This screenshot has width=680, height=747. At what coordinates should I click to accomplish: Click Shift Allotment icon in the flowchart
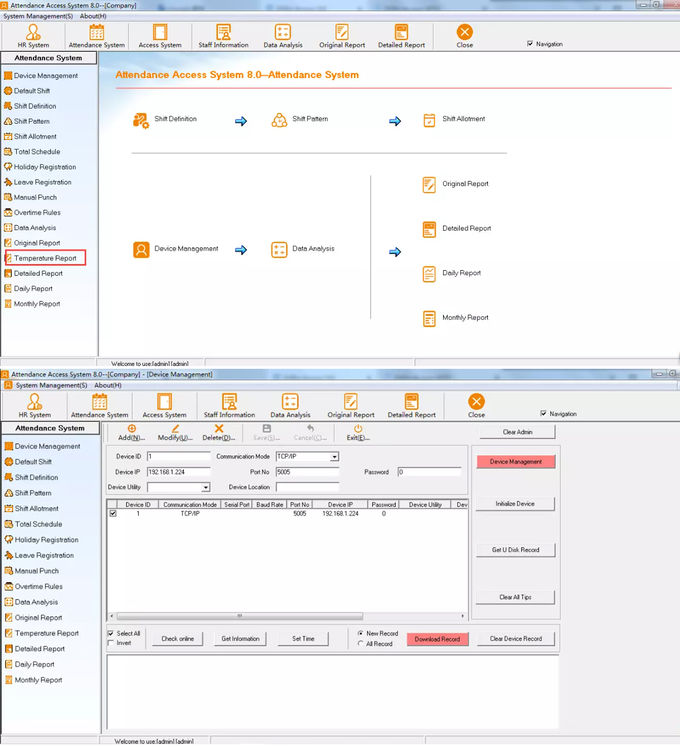click(x=429, y=120)
